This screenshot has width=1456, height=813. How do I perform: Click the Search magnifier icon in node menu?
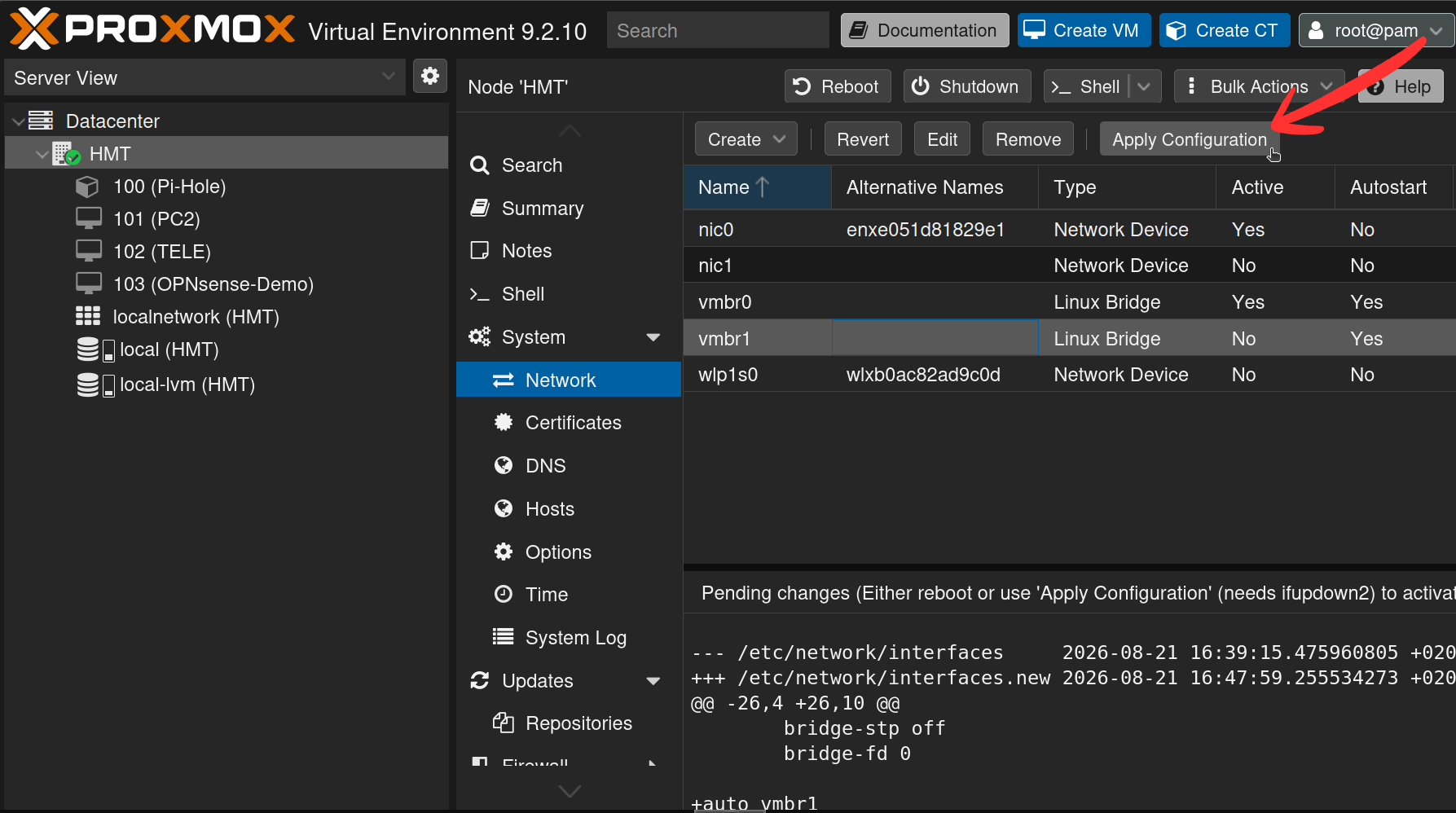pos(480,165)
